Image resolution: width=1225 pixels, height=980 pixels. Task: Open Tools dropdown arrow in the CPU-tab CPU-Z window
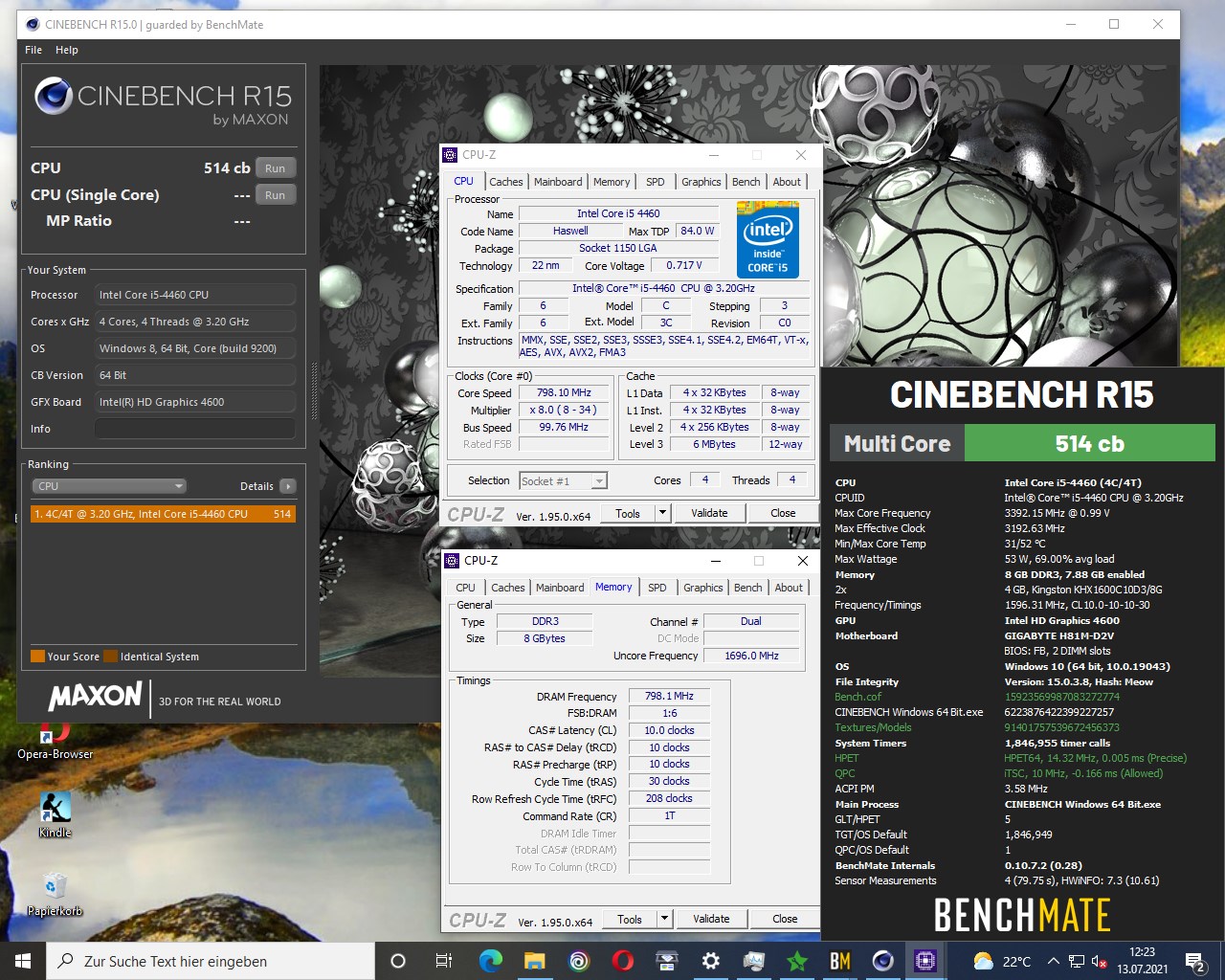661,513
